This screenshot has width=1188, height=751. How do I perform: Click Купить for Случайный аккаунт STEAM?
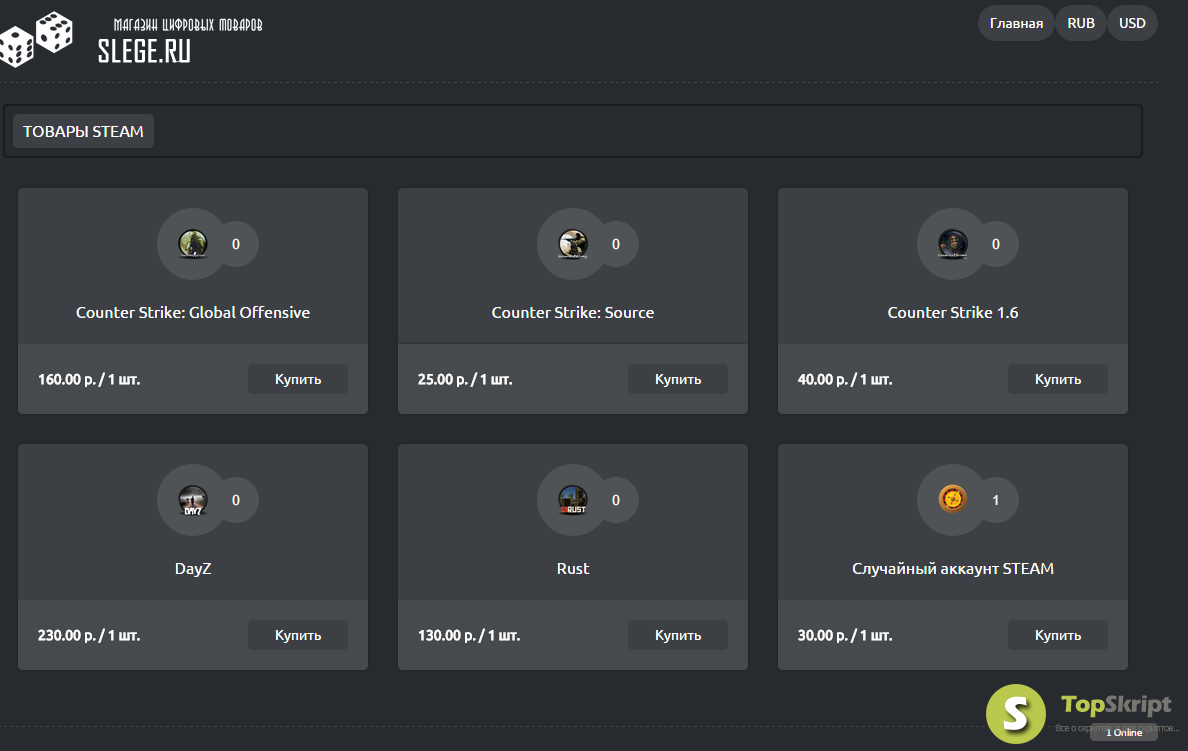(1058, 635)
